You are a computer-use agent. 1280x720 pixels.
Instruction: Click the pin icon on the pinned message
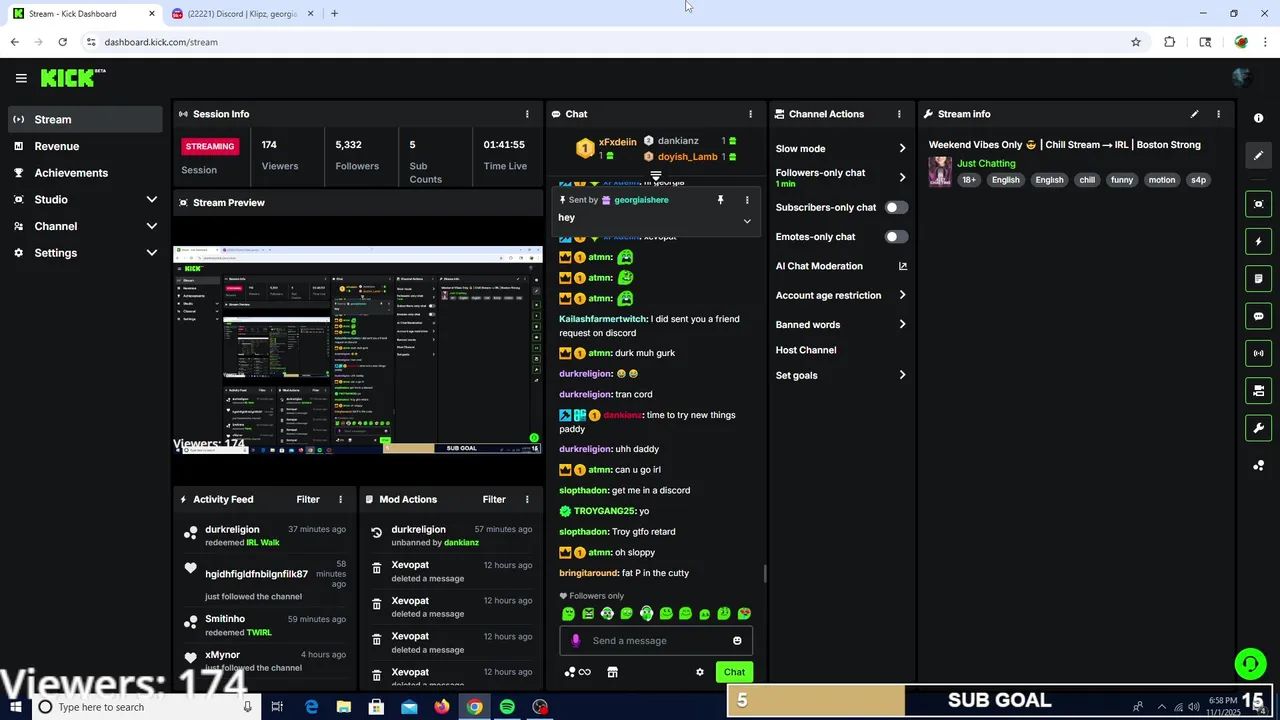pyautogui.click(x=720, y=200)
